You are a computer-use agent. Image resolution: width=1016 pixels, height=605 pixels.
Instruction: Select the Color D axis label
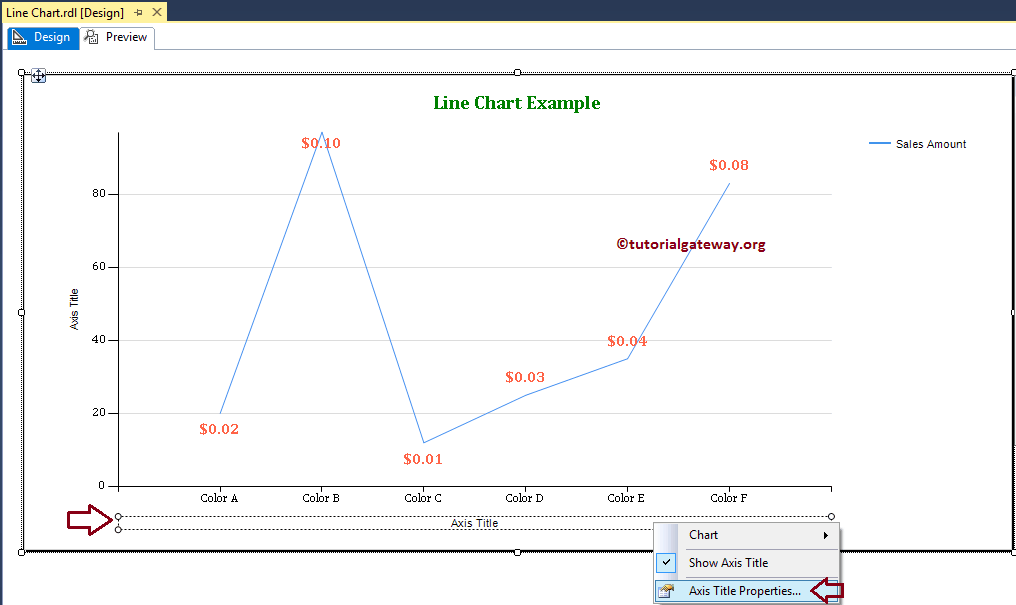click(524, 498)
